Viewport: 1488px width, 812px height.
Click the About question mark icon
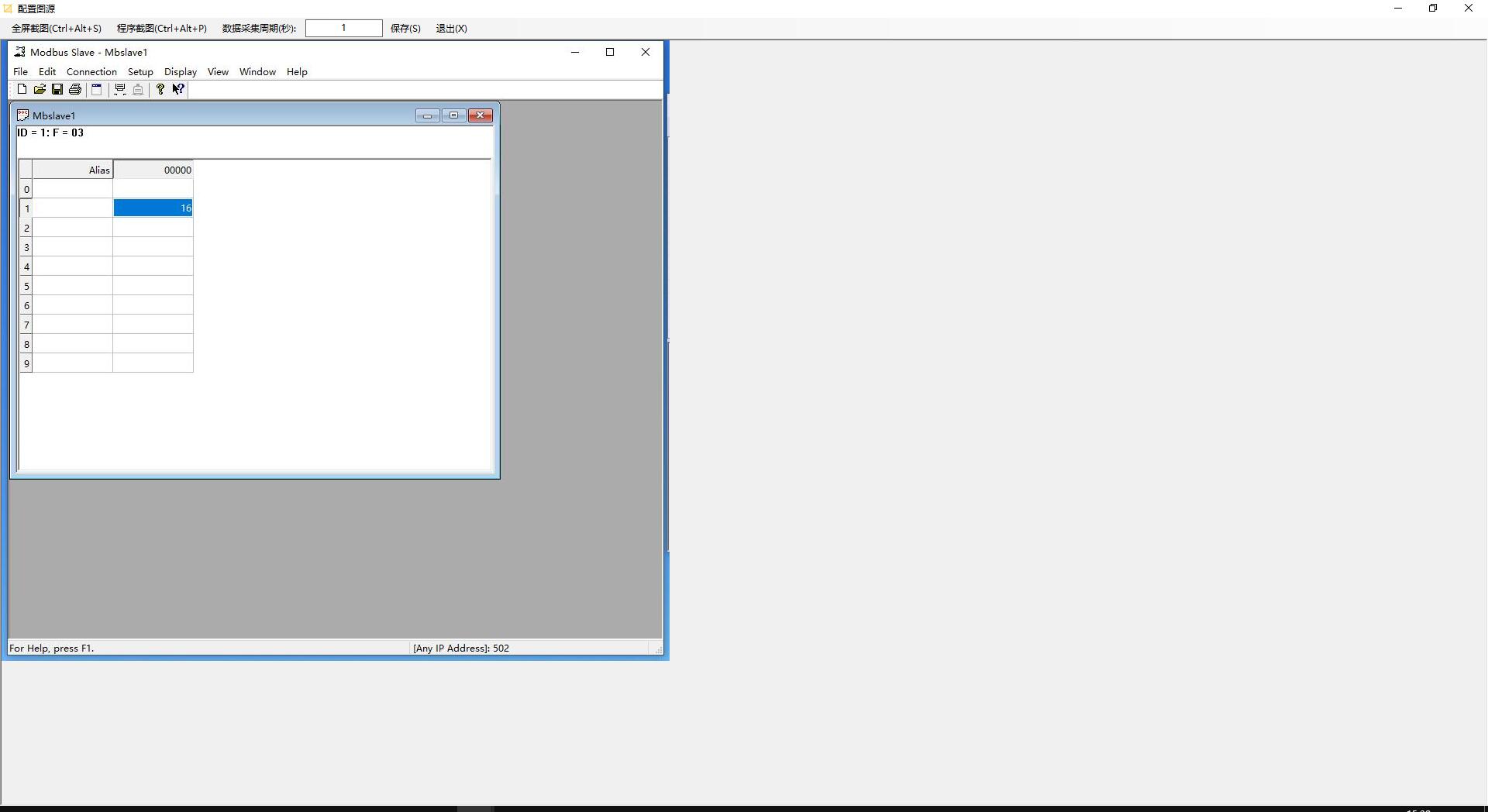click(x=160, y=89)
